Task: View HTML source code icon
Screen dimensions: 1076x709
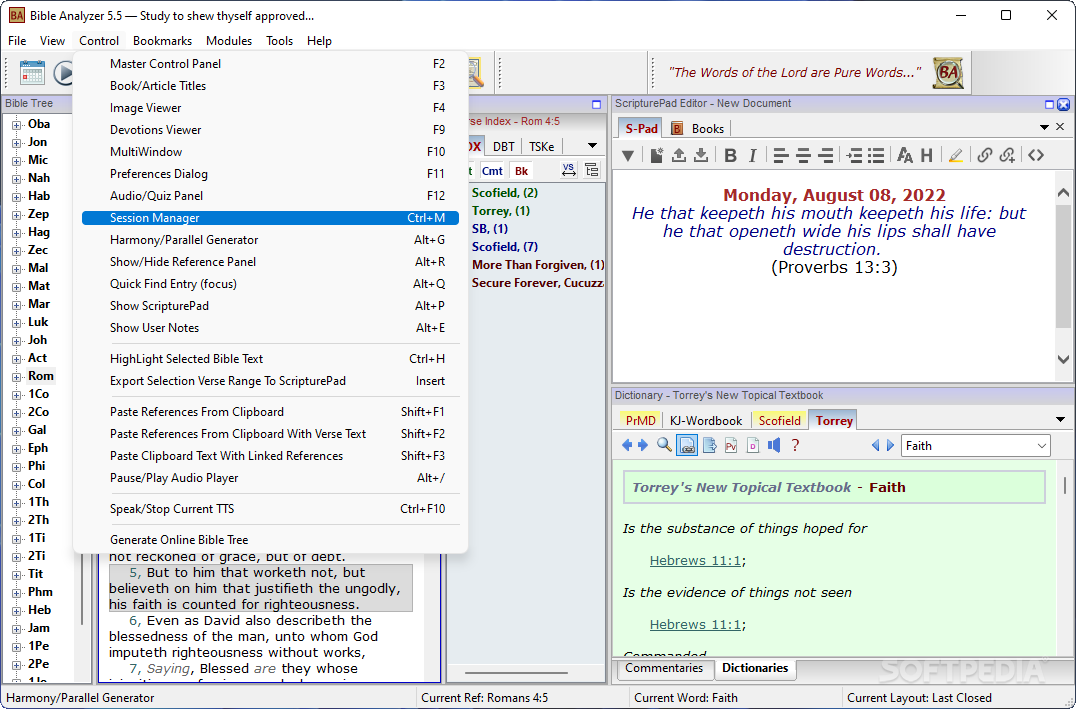Action: point(1036,156)
